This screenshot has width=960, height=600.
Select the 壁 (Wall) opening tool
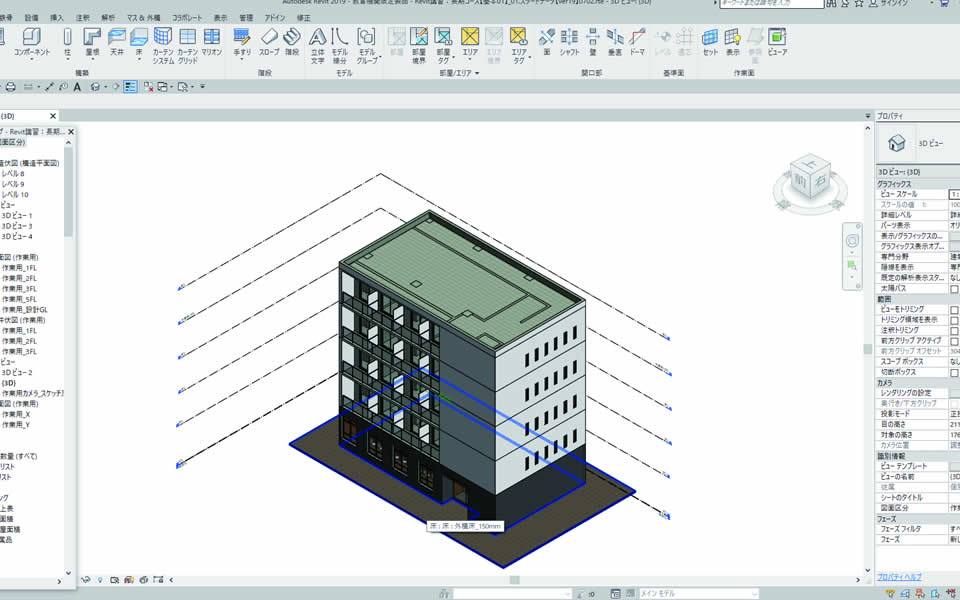point(593,42)
